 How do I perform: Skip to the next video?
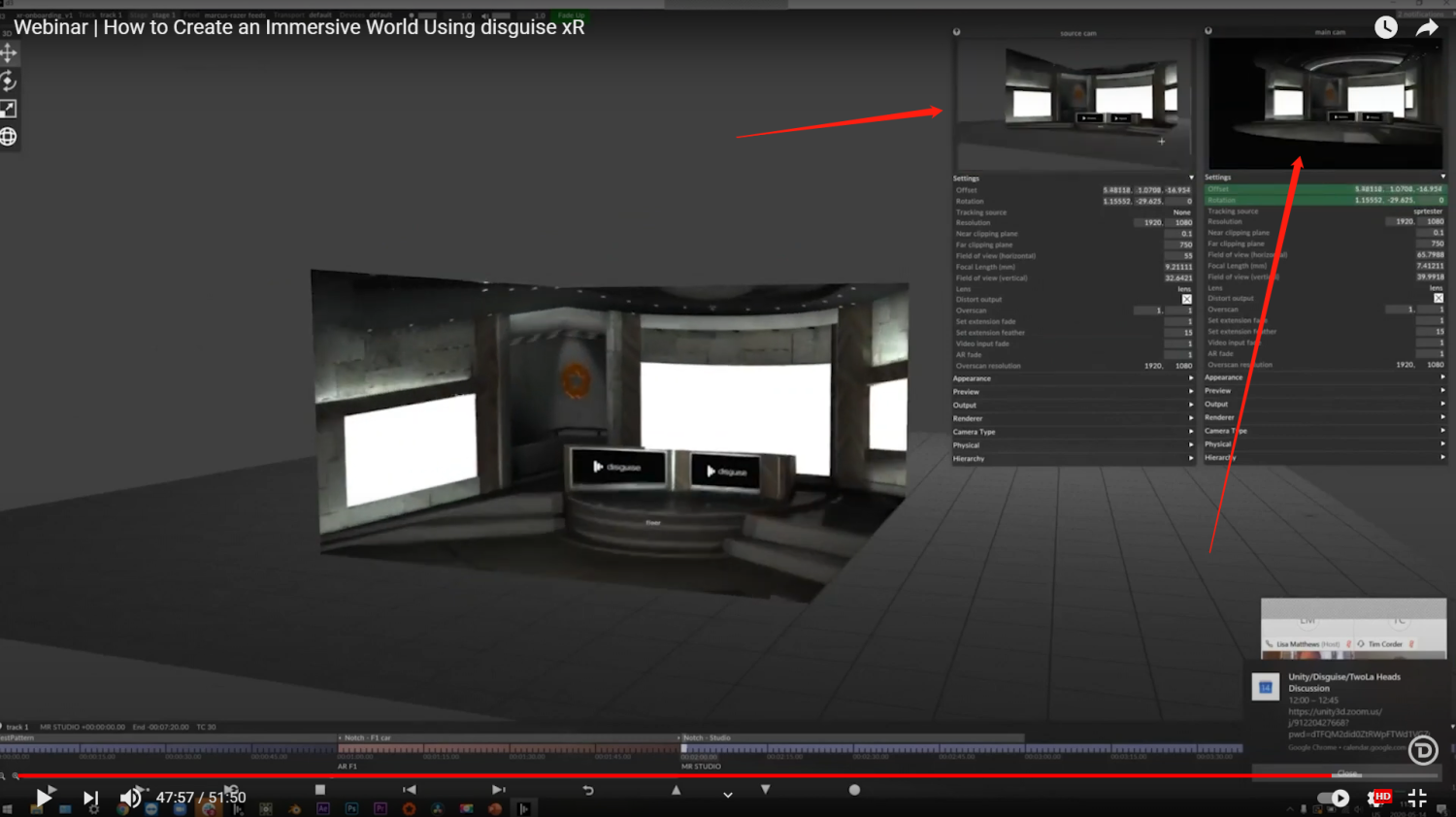90,798
